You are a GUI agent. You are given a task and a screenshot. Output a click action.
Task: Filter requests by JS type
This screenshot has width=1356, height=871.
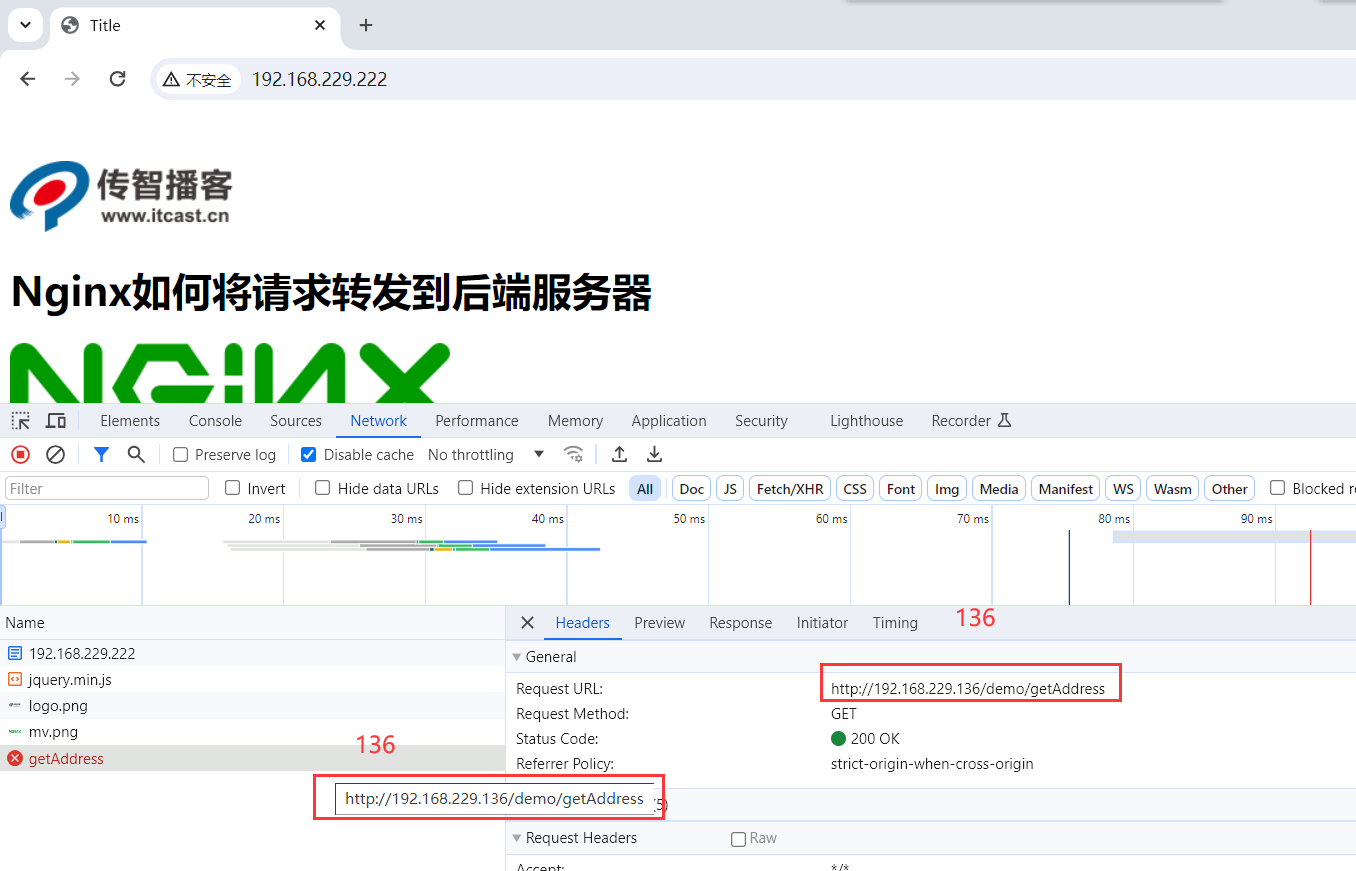730,489
